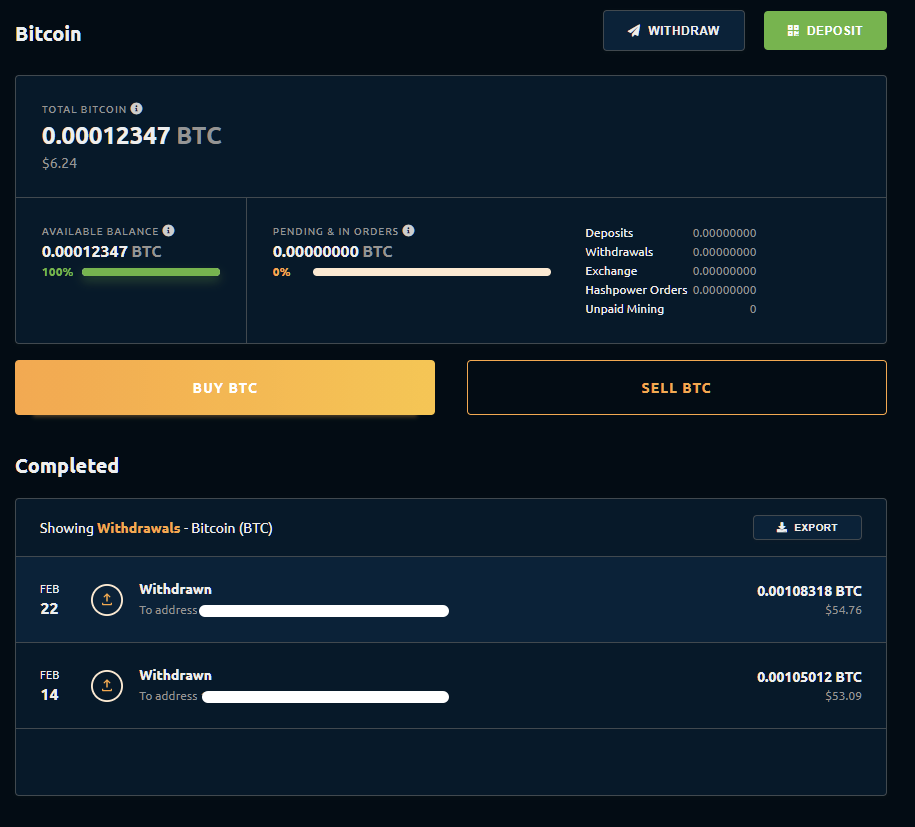This screenshot has width=915, height=827.
Task: Click the total 0.00012347 BTC value
Action: [131, 136]
